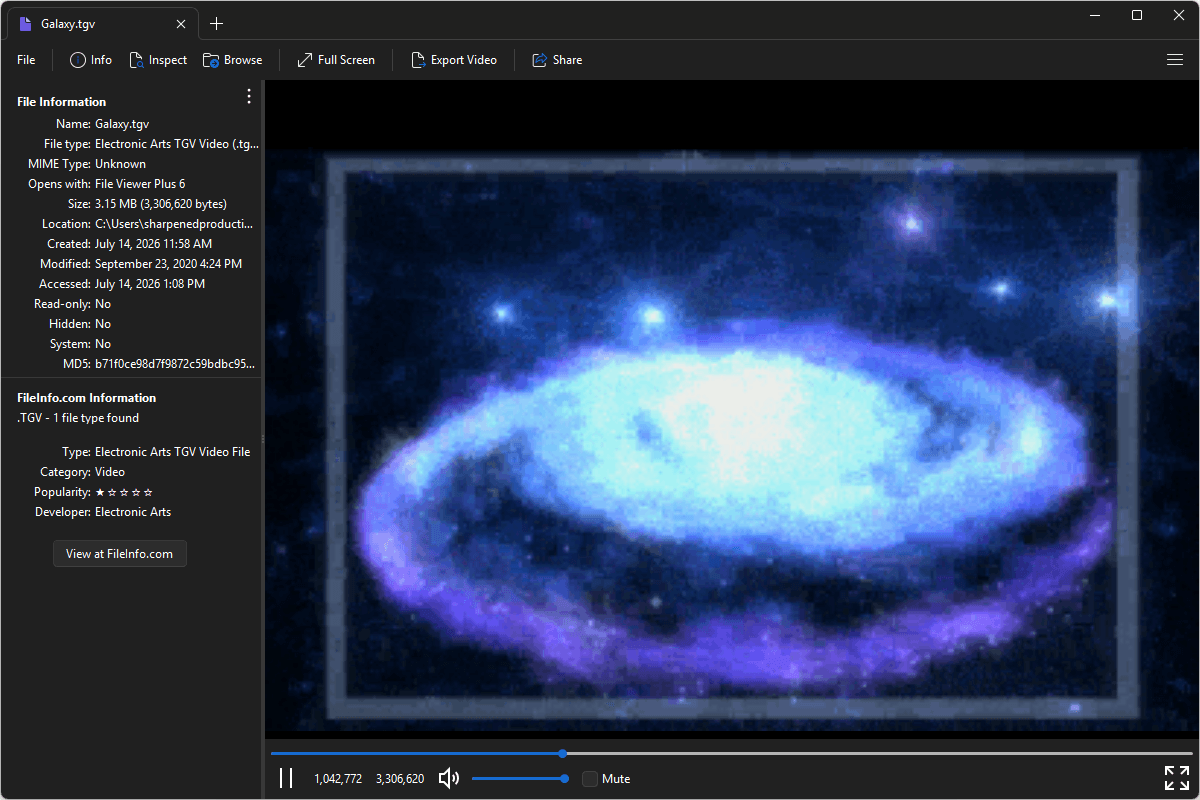Viewport: 1200px width, 800px height.
Task: Click the Type value Electronic Arts TGV Video File
Action: pyautogui.click(x=172, y=452)
